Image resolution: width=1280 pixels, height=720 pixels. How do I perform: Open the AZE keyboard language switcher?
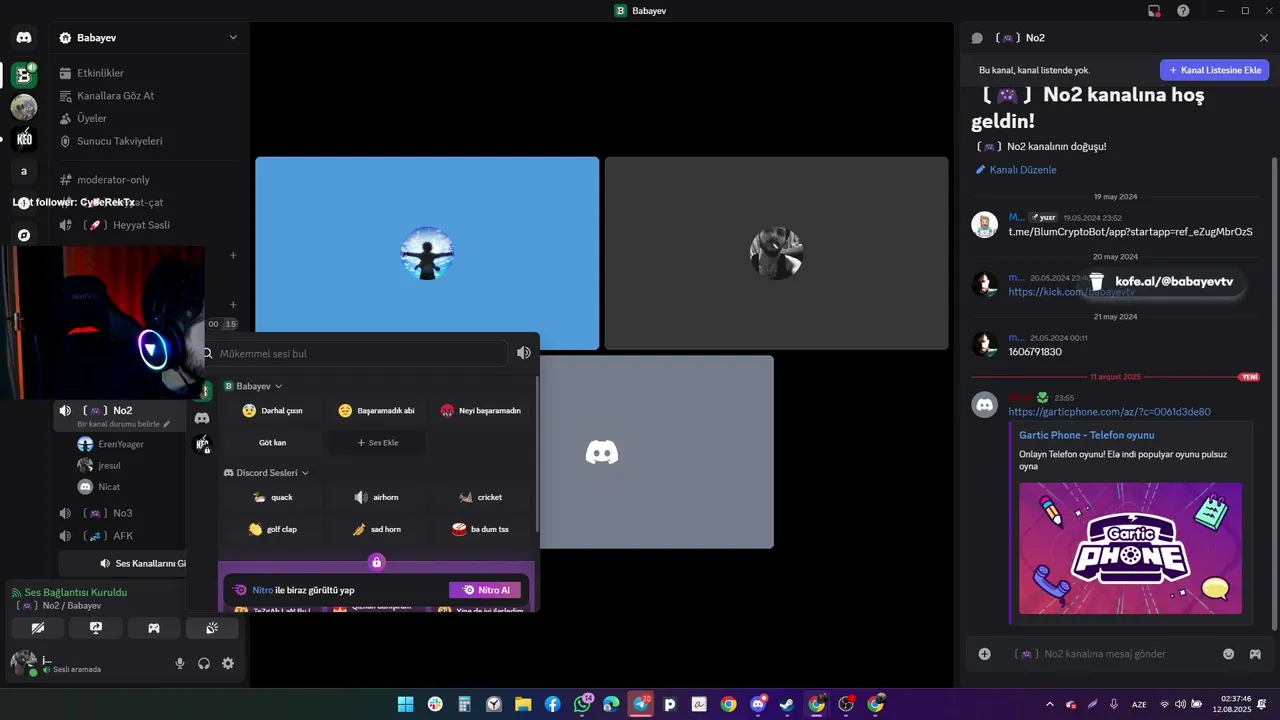click(1139, 704)
